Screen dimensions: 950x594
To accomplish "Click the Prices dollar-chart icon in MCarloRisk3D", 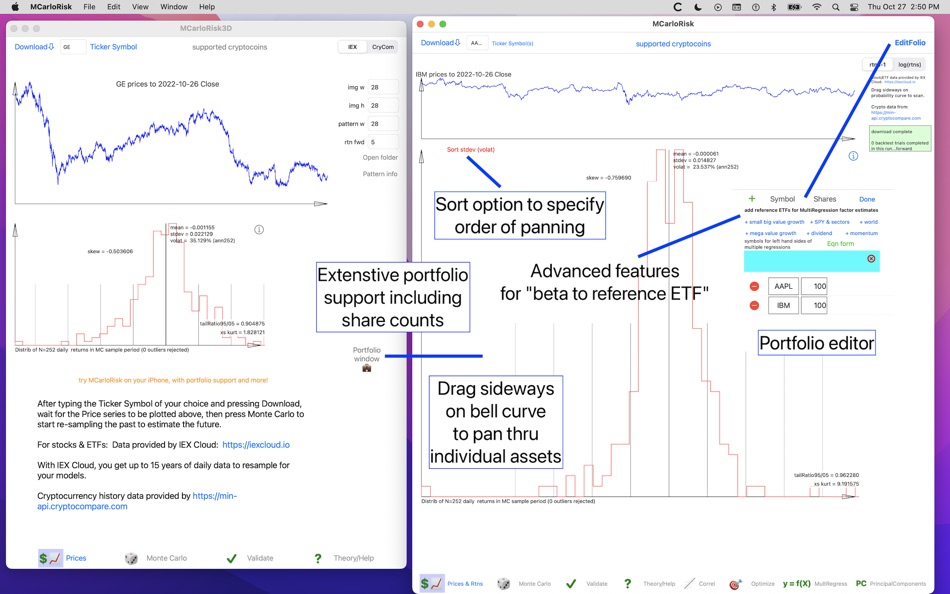I will tap(50, 558).
